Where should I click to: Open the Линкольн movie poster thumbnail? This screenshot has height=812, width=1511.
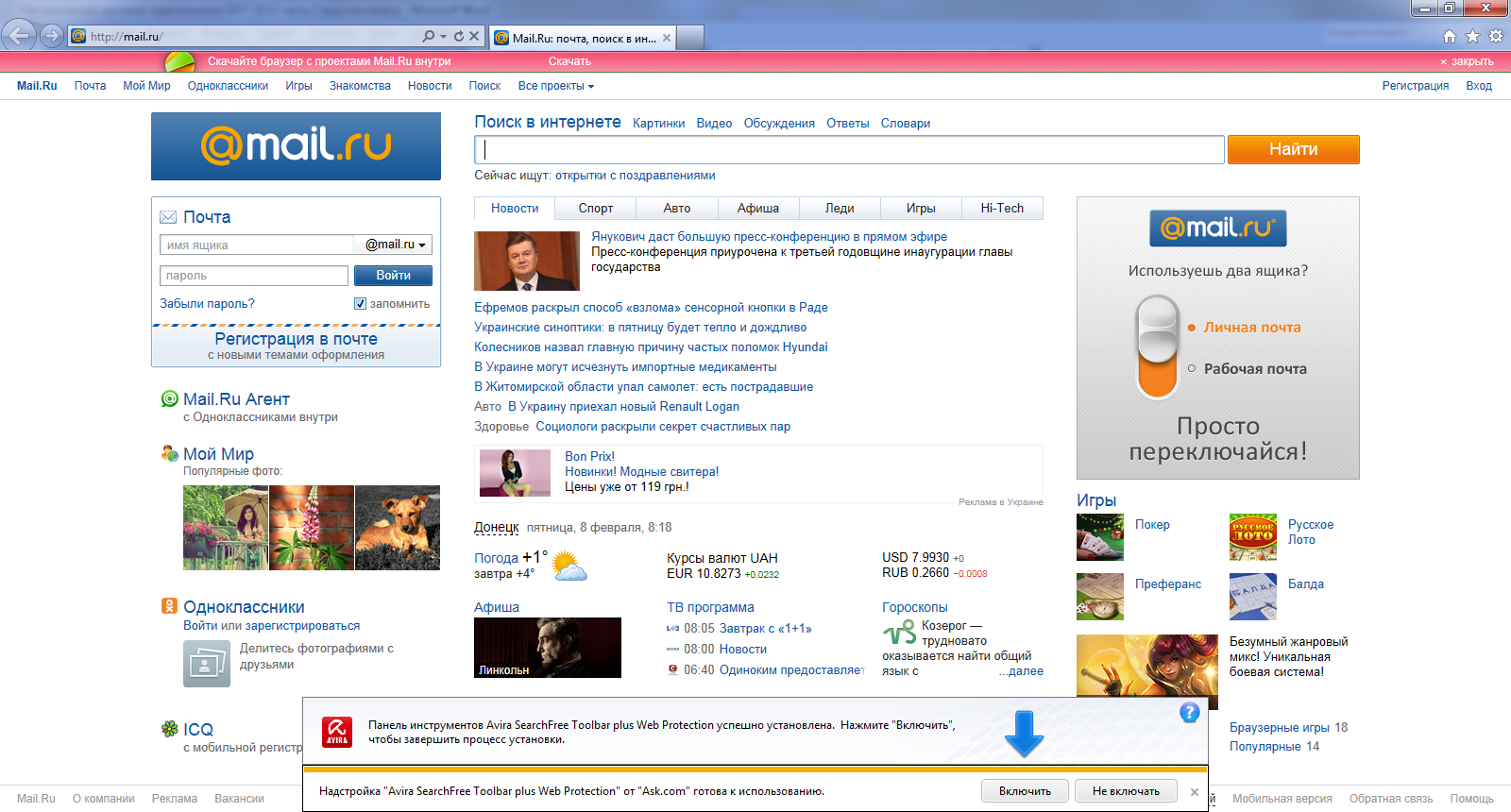coord(548,648)
